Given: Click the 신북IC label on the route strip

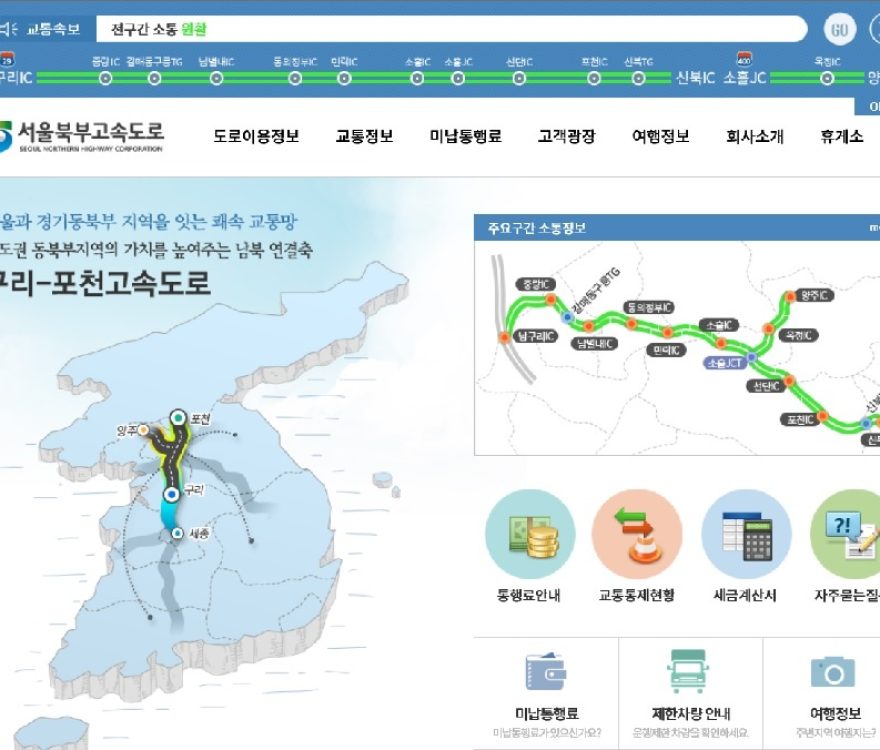Looking at the screenshot, I should pos(695,78).
